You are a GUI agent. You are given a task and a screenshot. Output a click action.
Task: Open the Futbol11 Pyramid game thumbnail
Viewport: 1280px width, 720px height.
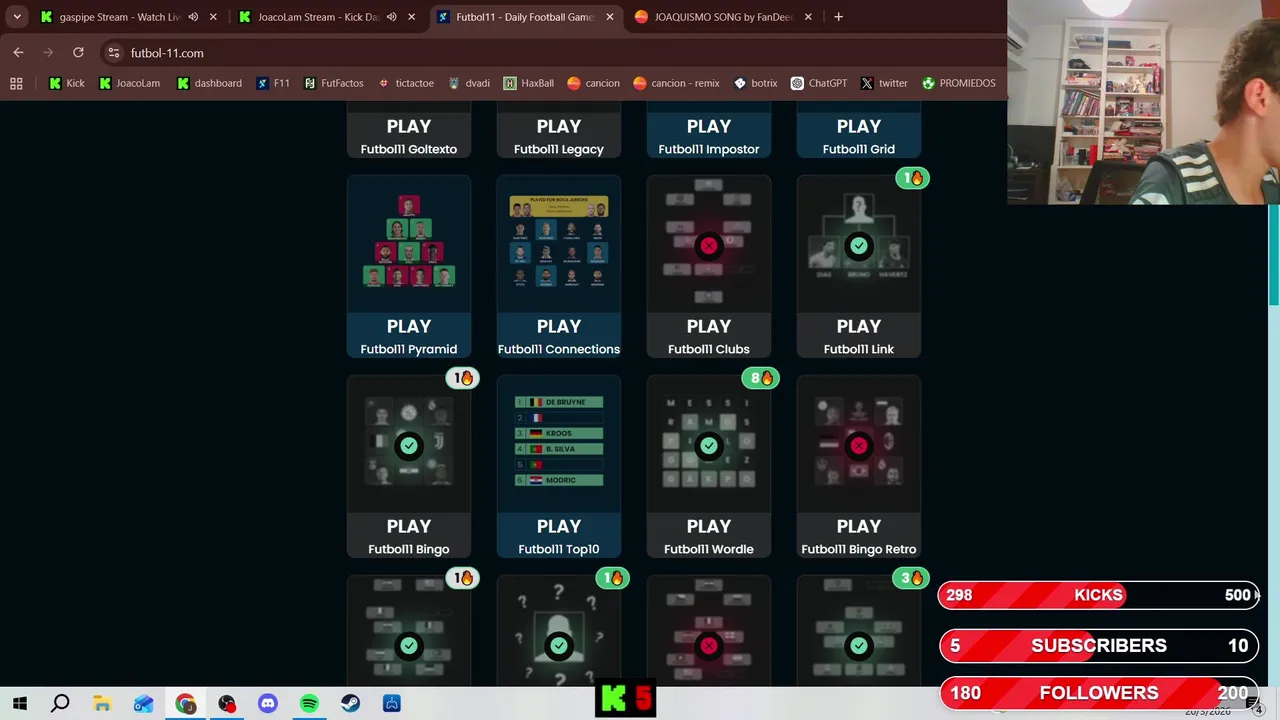[x=409, y=244]
